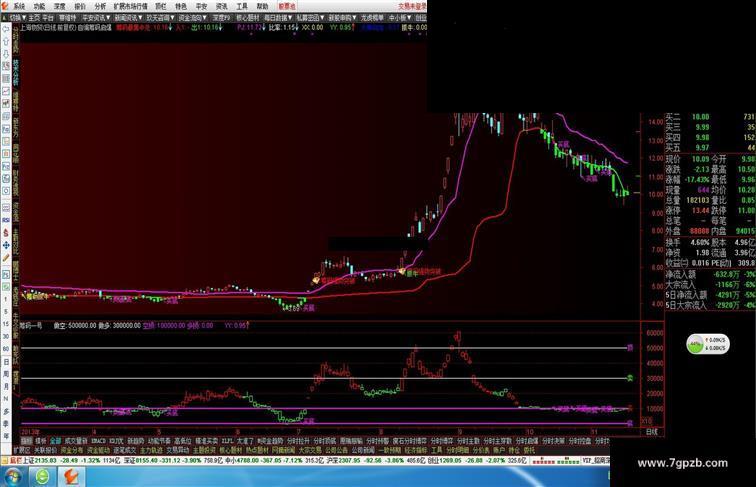Open the 分时明细 bottom tab

tap(458, 450)
